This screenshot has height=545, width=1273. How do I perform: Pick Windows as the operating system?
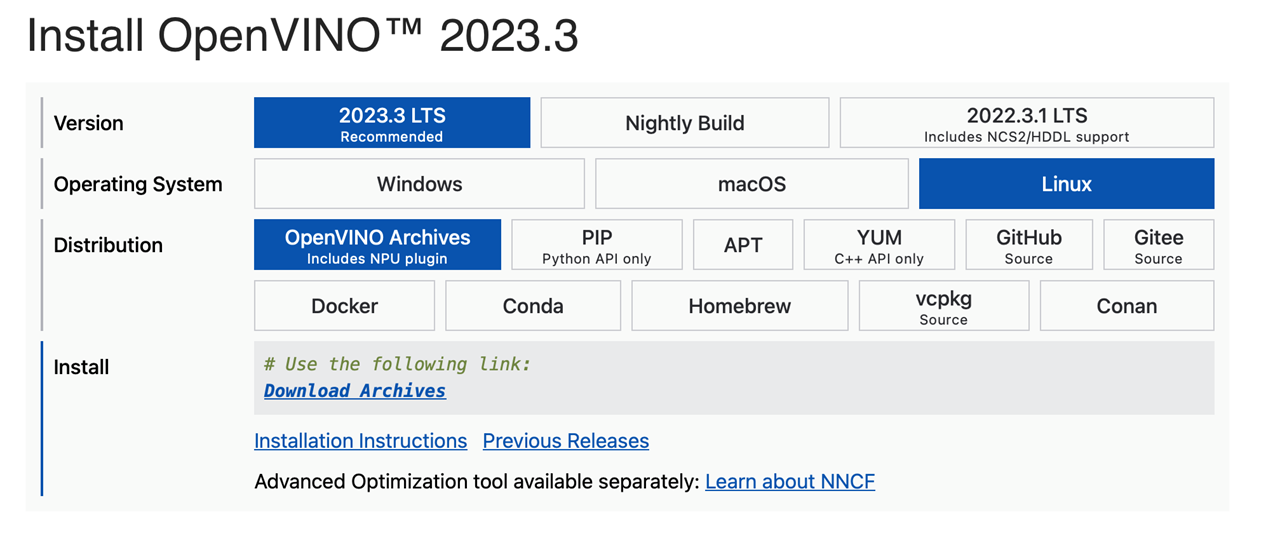click(x=419, y=184)
